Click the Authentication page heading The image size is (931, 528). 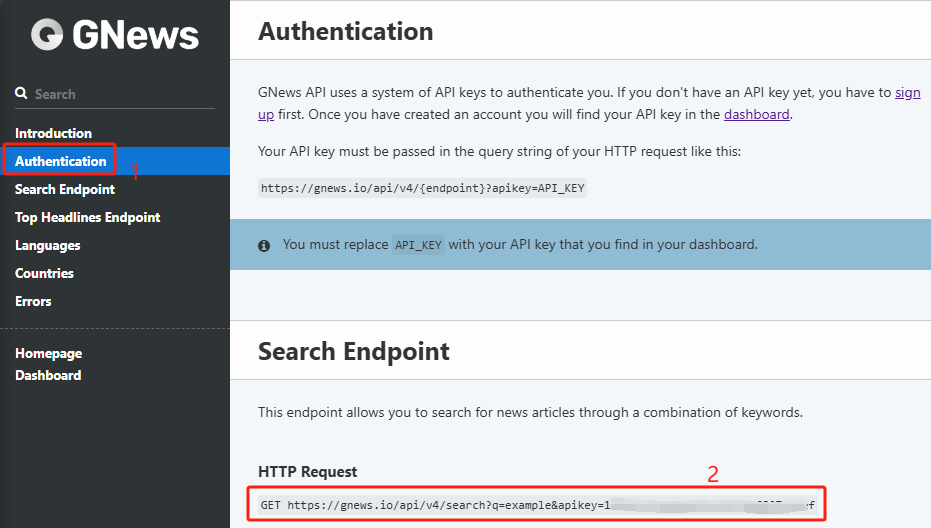[x=346, y=31]
